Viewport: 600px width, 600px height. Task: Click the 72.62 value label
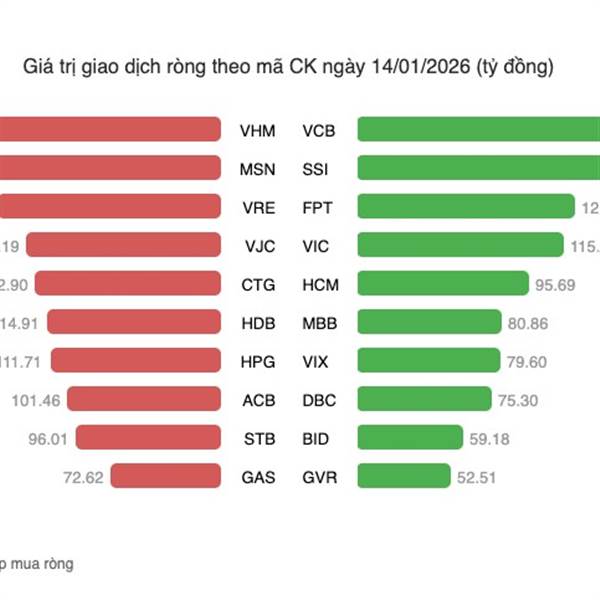83,476
